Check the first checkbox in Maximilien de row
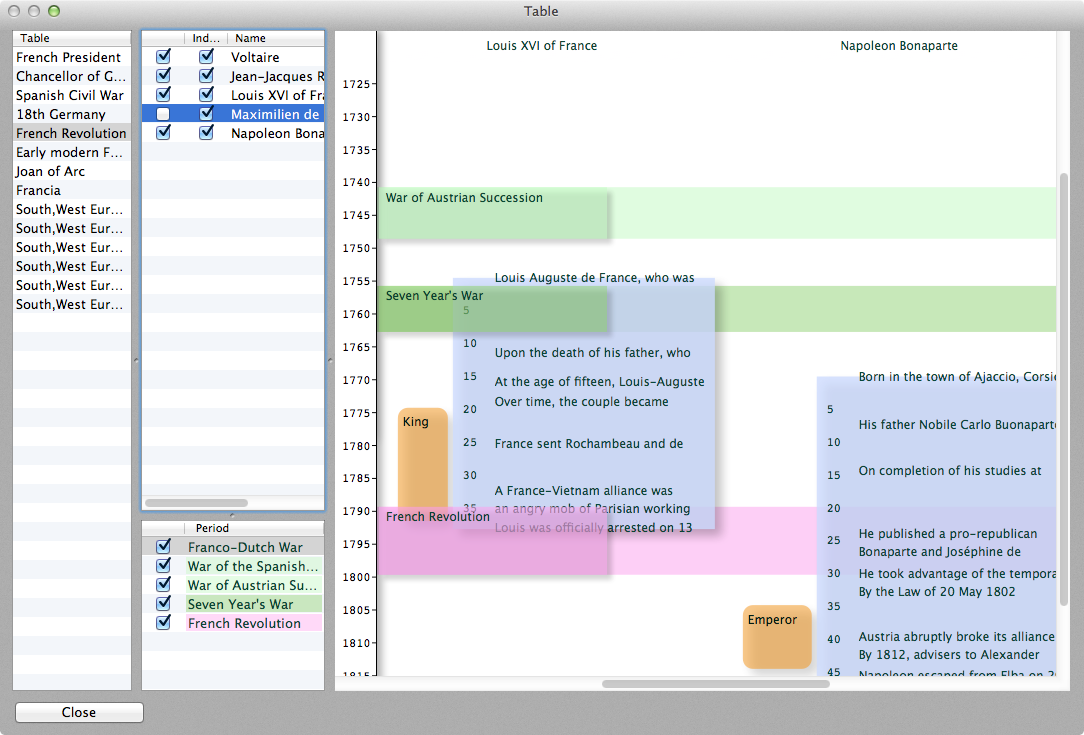The width and height of the screenshot is (1084, 735). point(163,114)
